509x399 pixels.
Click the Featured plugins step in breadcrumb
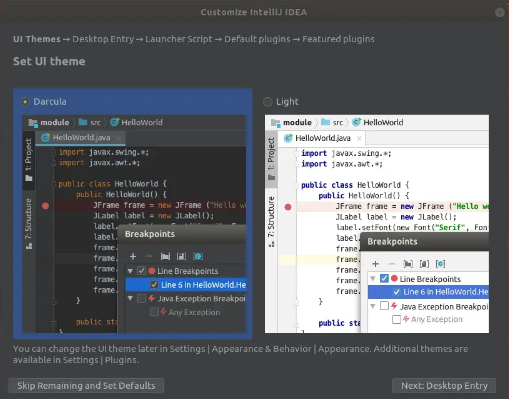(338, 39)
